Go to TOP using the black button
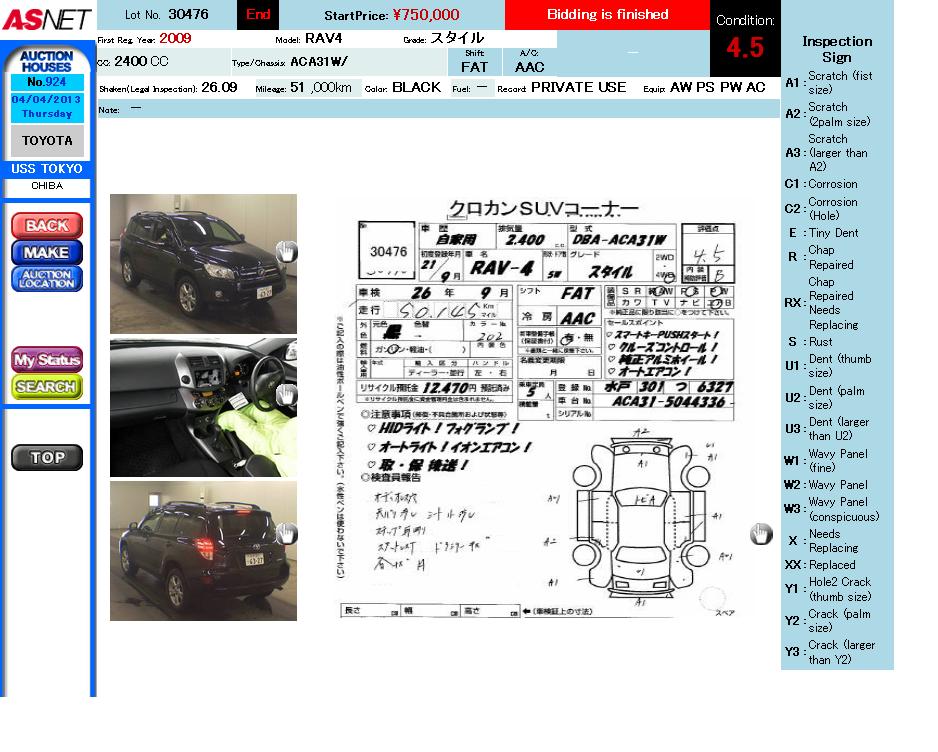This screenshot has height=752, width=938. point(47,458)
